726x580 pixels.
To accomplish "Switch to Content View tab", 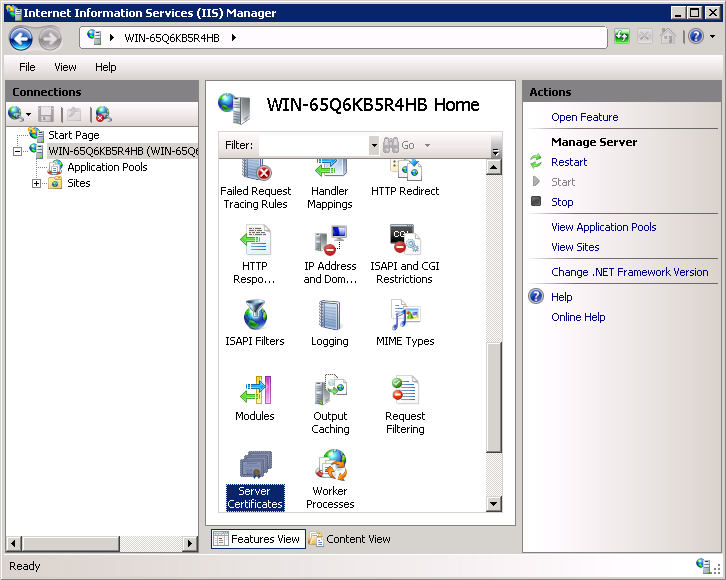I will (350, 539).
